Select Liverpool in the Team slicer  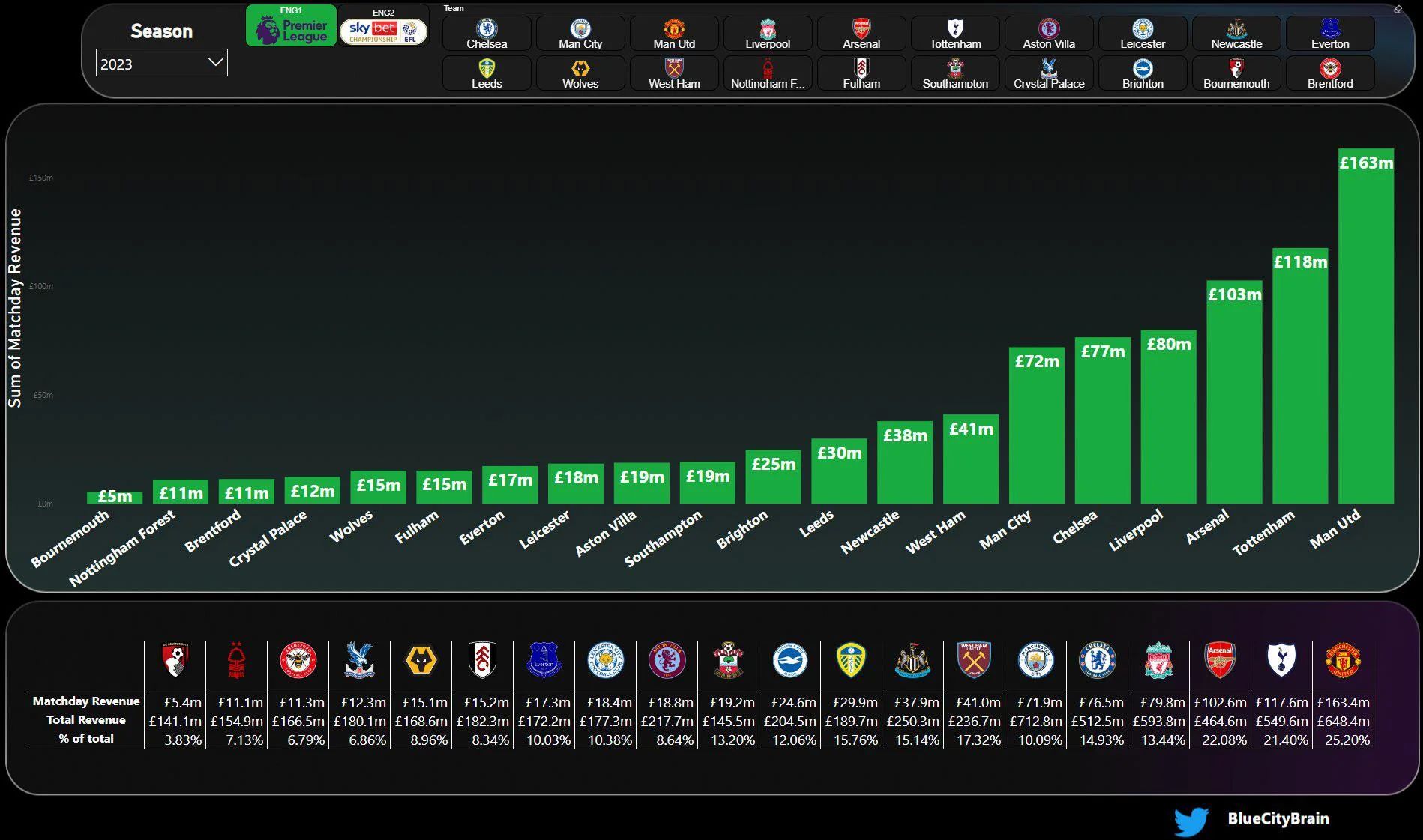coord(768,34)
